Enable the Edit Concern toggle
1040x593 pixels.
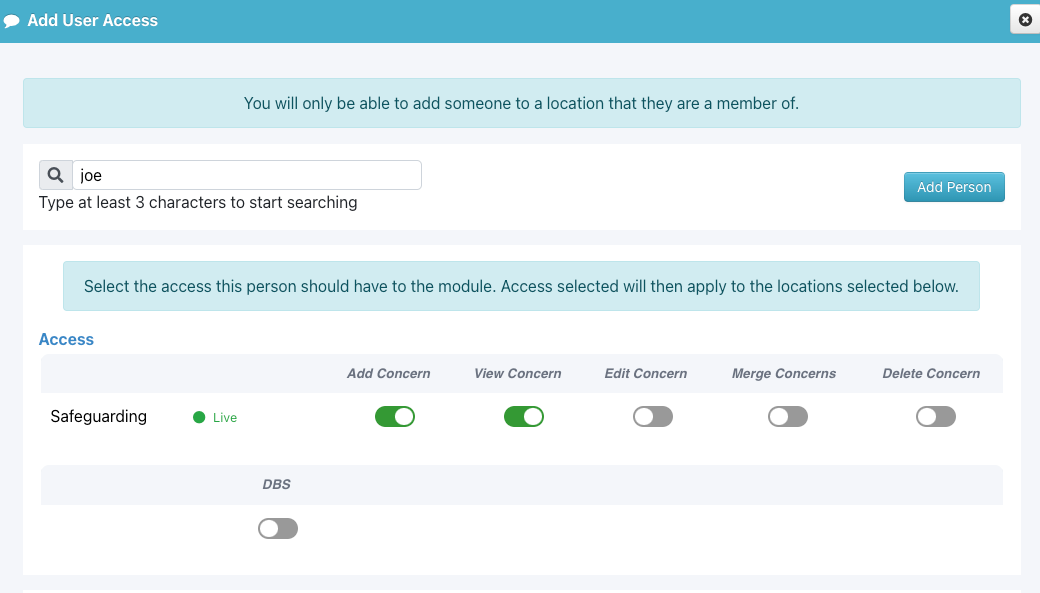click(x=653, y=417)
